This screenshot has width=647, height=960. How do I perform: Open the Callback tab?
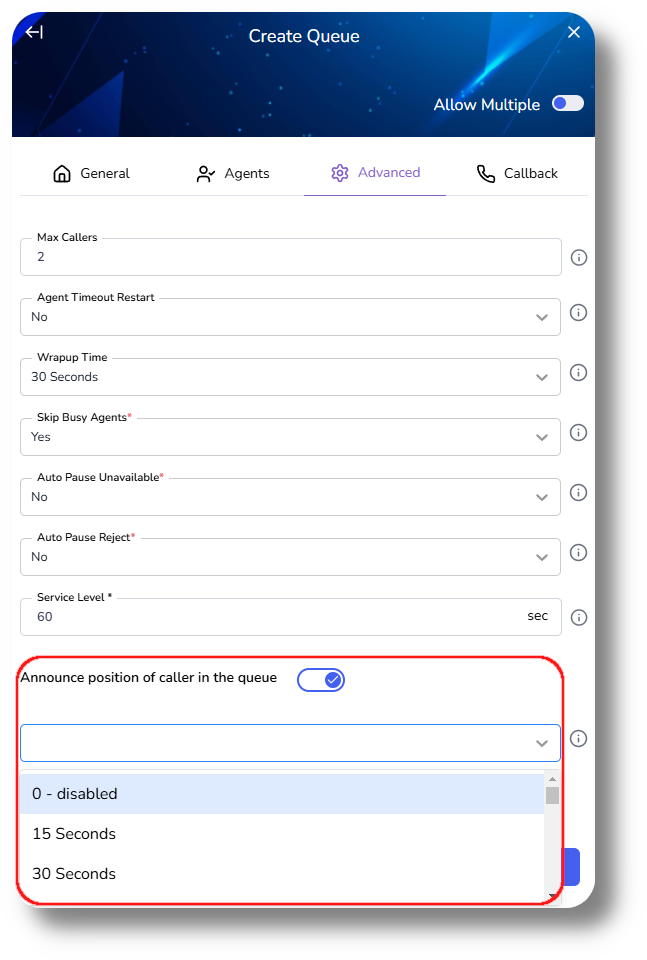pyautogui.click(x=517, y=173)
